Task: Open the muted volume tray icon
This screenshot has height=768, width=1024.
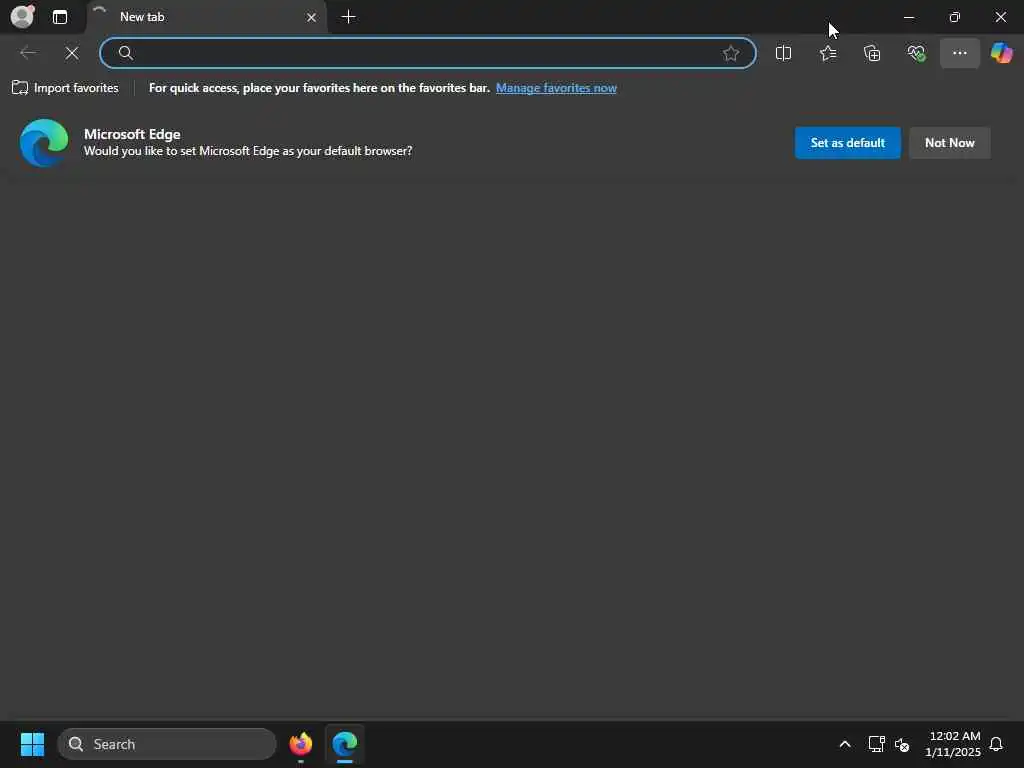Action: tap(902, 744)
